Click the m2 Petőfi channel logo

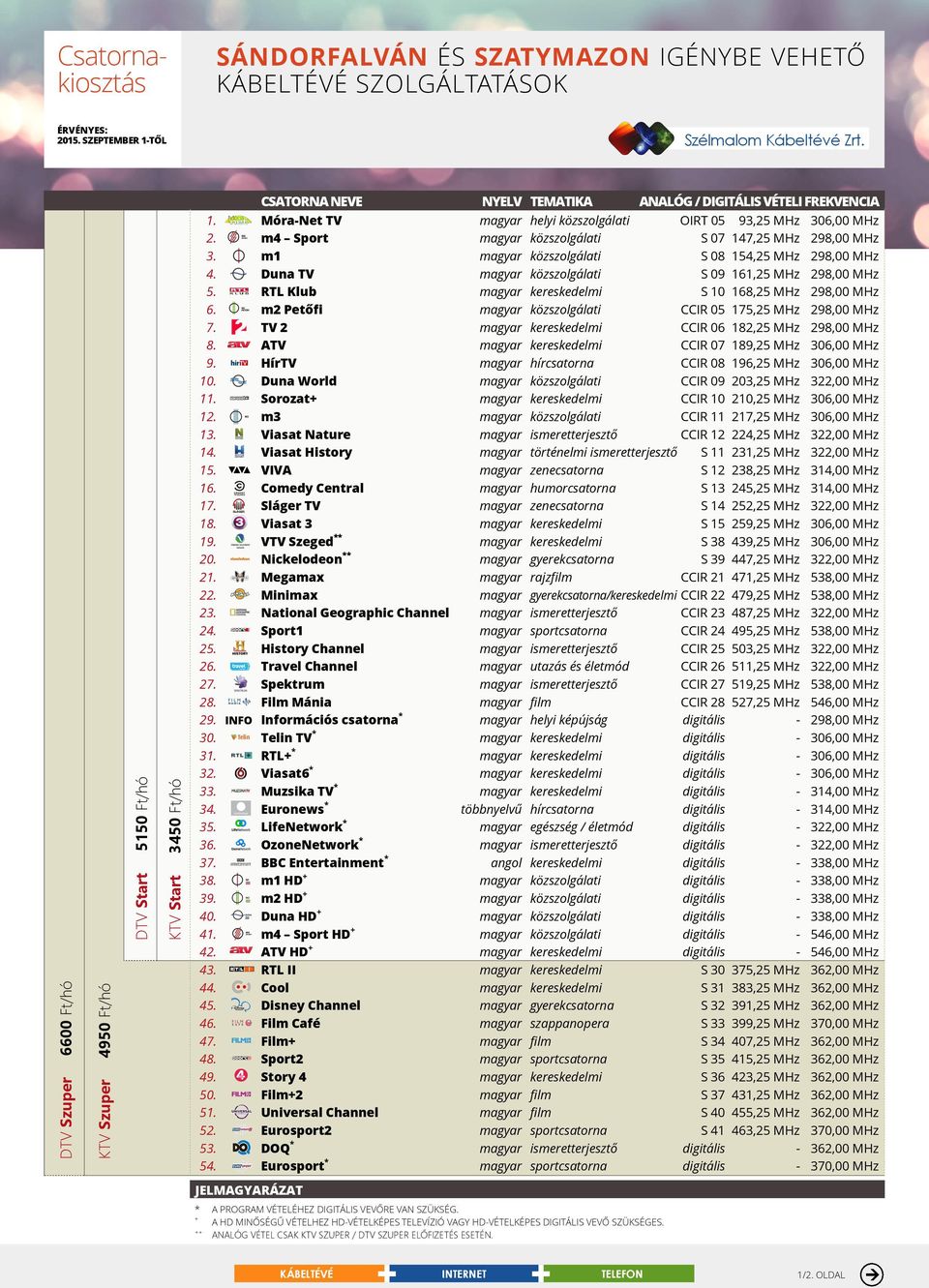(x=238, y=310)
